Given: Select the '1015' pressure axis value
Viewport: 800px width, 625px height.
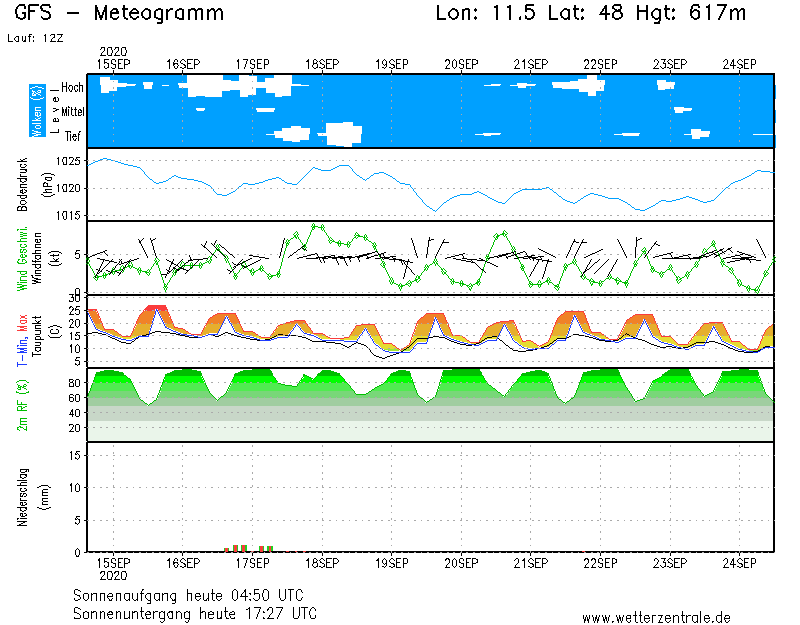Looking at the screenshot, I should [x=68, y=216].
